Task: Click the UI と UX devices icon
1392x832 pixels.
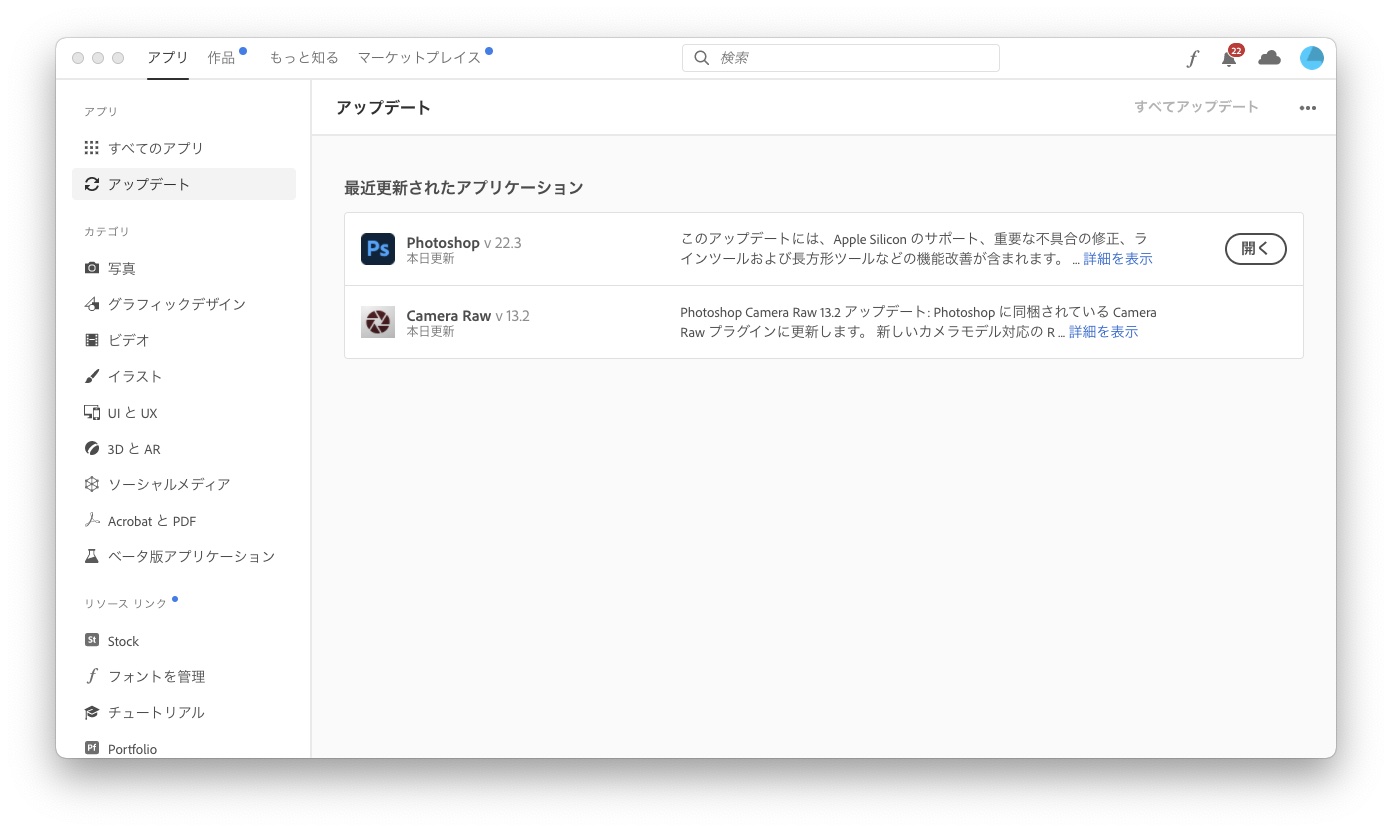Action: (92, 413)
